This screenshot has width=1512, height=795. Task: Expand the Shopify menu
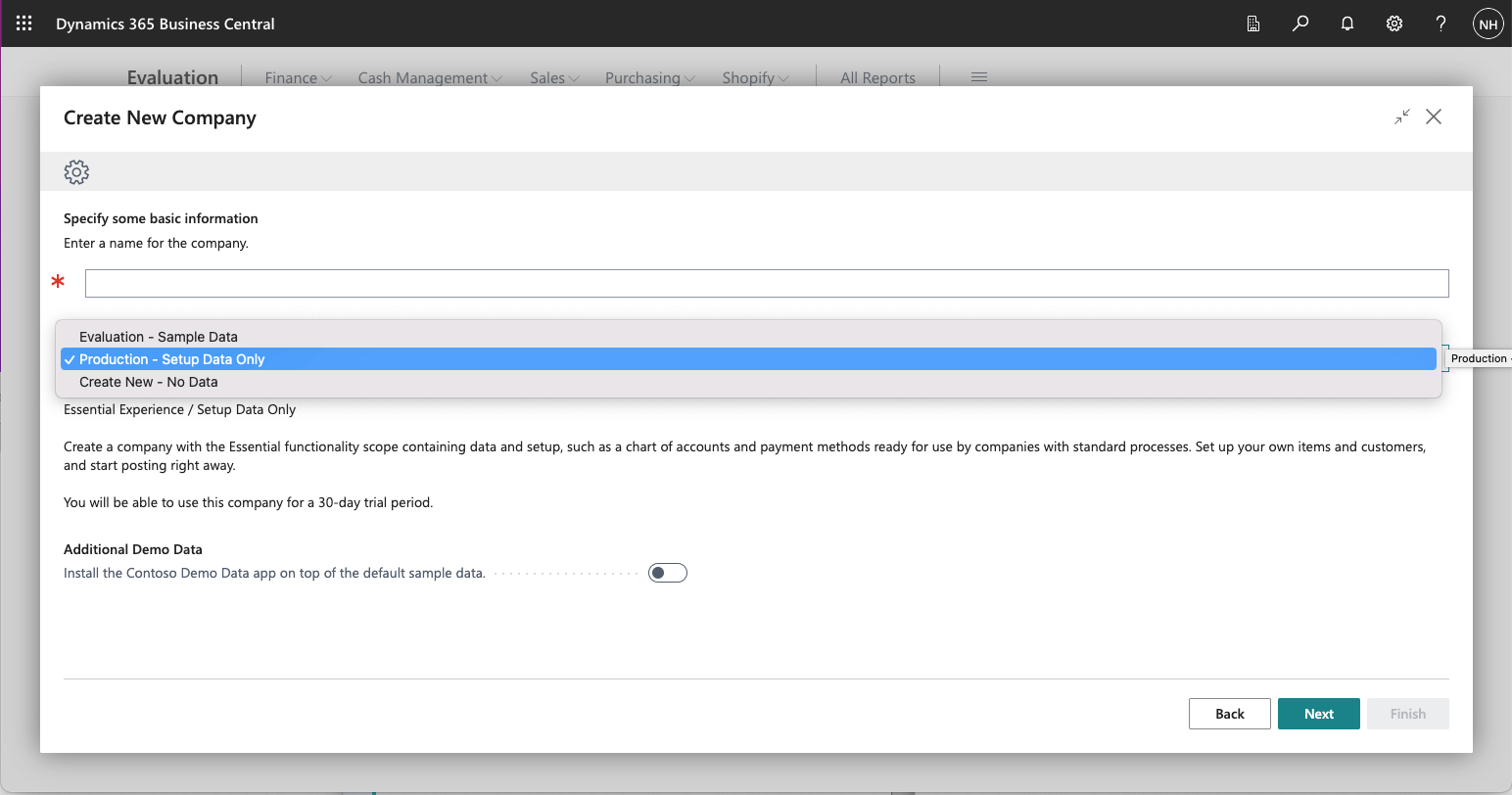tap(755, 78)
